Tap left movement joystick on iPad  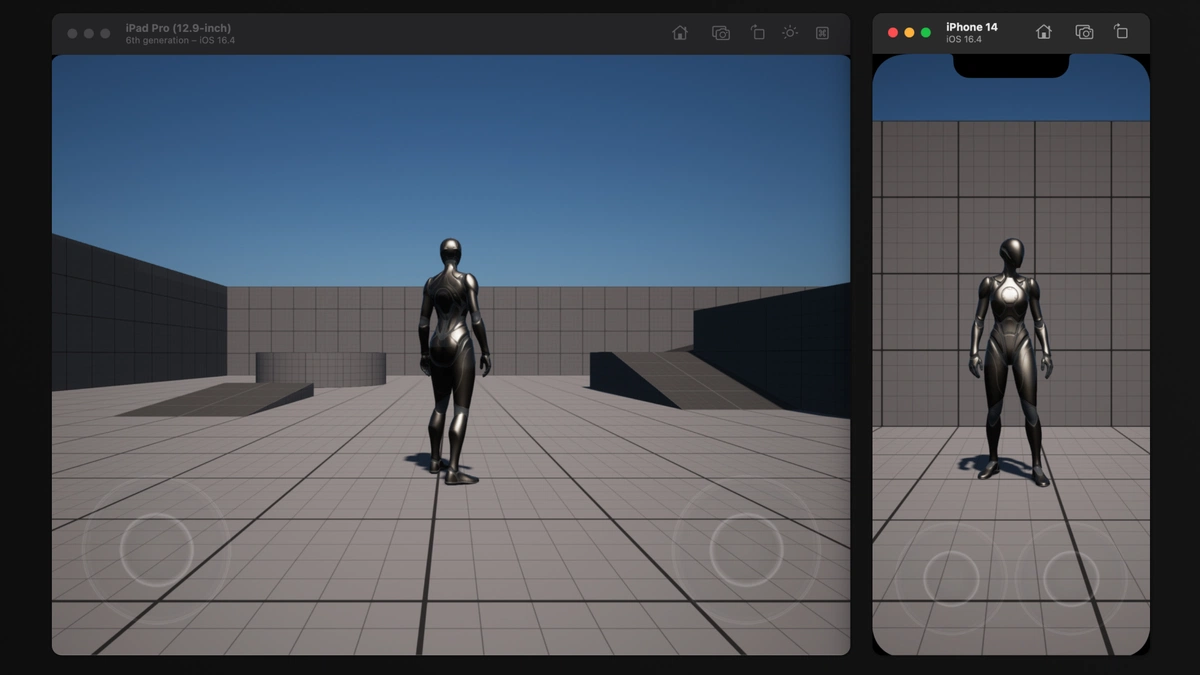point(156,549)
